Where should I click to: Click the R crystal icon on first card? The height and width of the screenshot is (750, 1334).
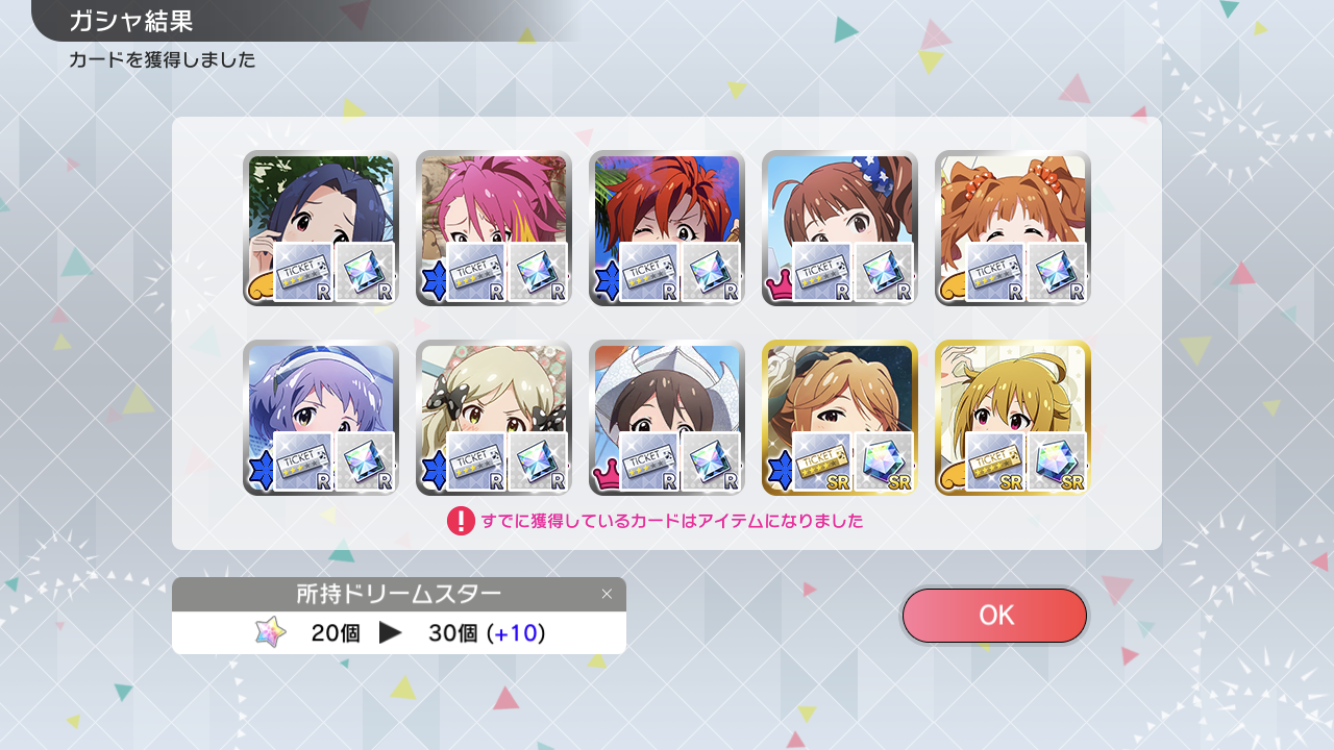click(x=364, y=271)
